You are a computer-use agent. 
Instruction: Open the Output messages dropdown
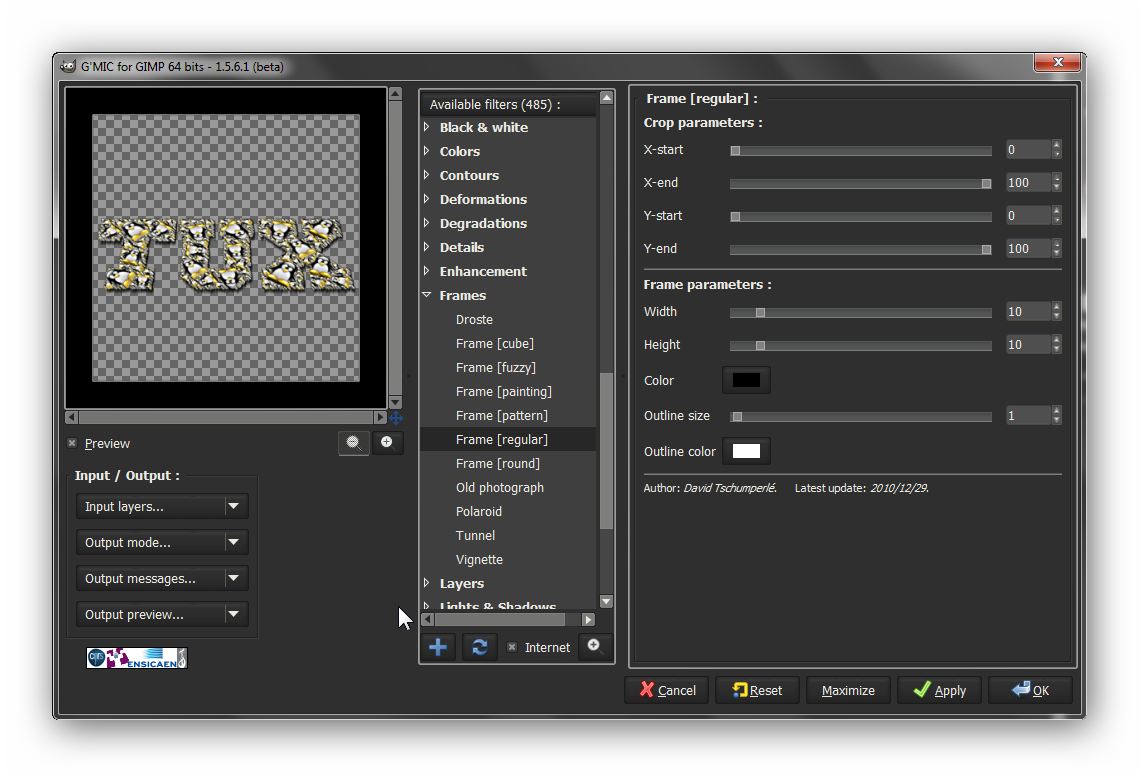[162, 578]
